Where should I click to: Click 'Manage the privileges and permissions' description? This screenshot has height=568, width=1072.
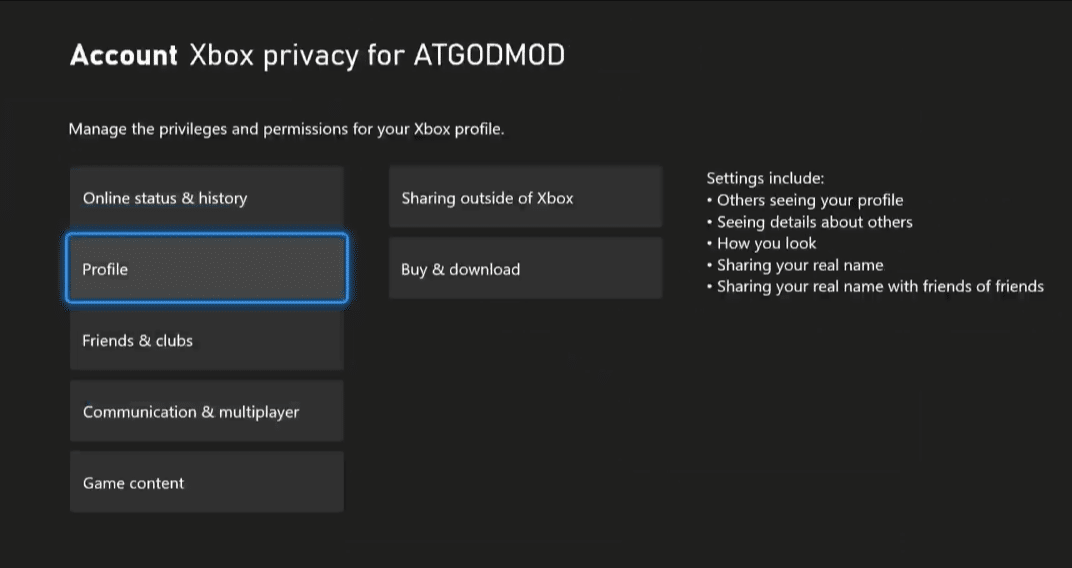pos(286,129)
